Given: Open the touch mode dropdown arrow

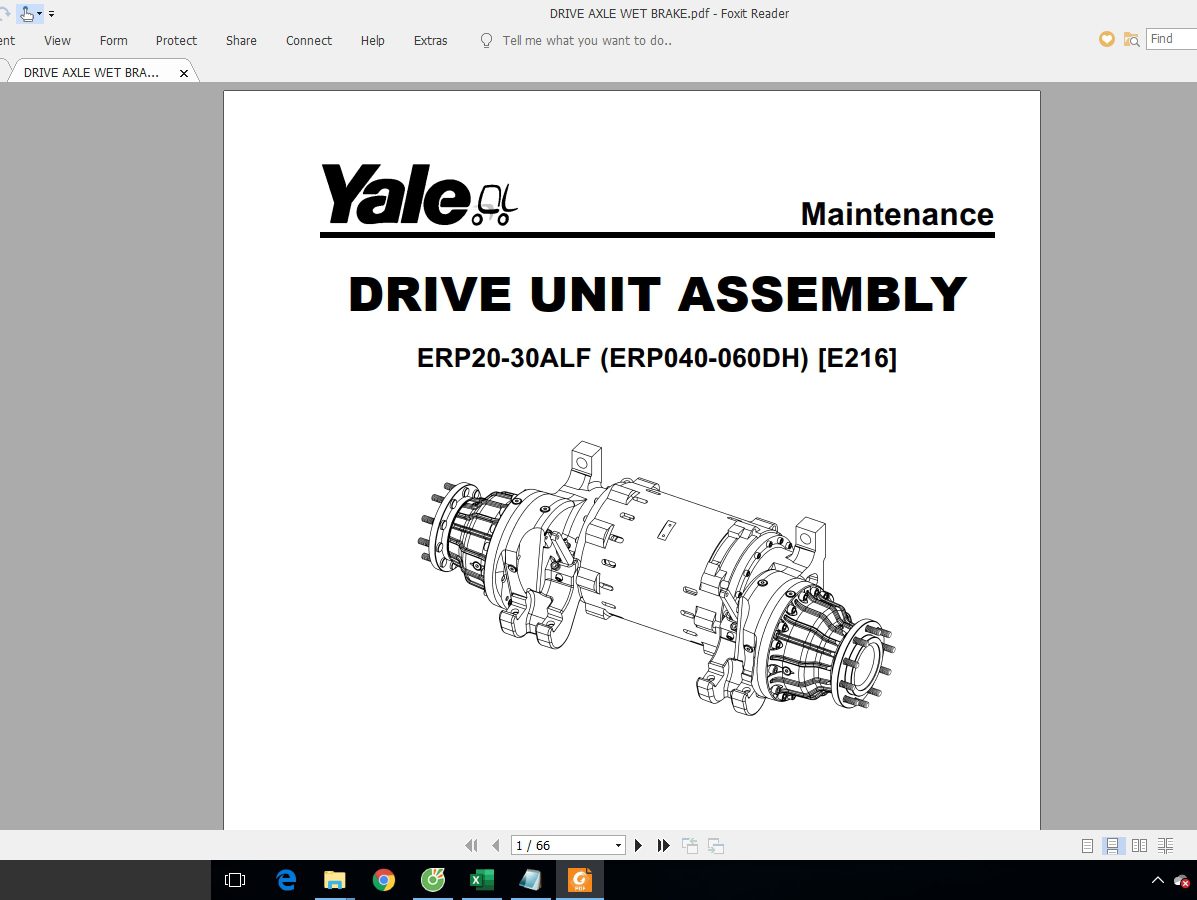Looking at the screenshot, I should 40,13.
